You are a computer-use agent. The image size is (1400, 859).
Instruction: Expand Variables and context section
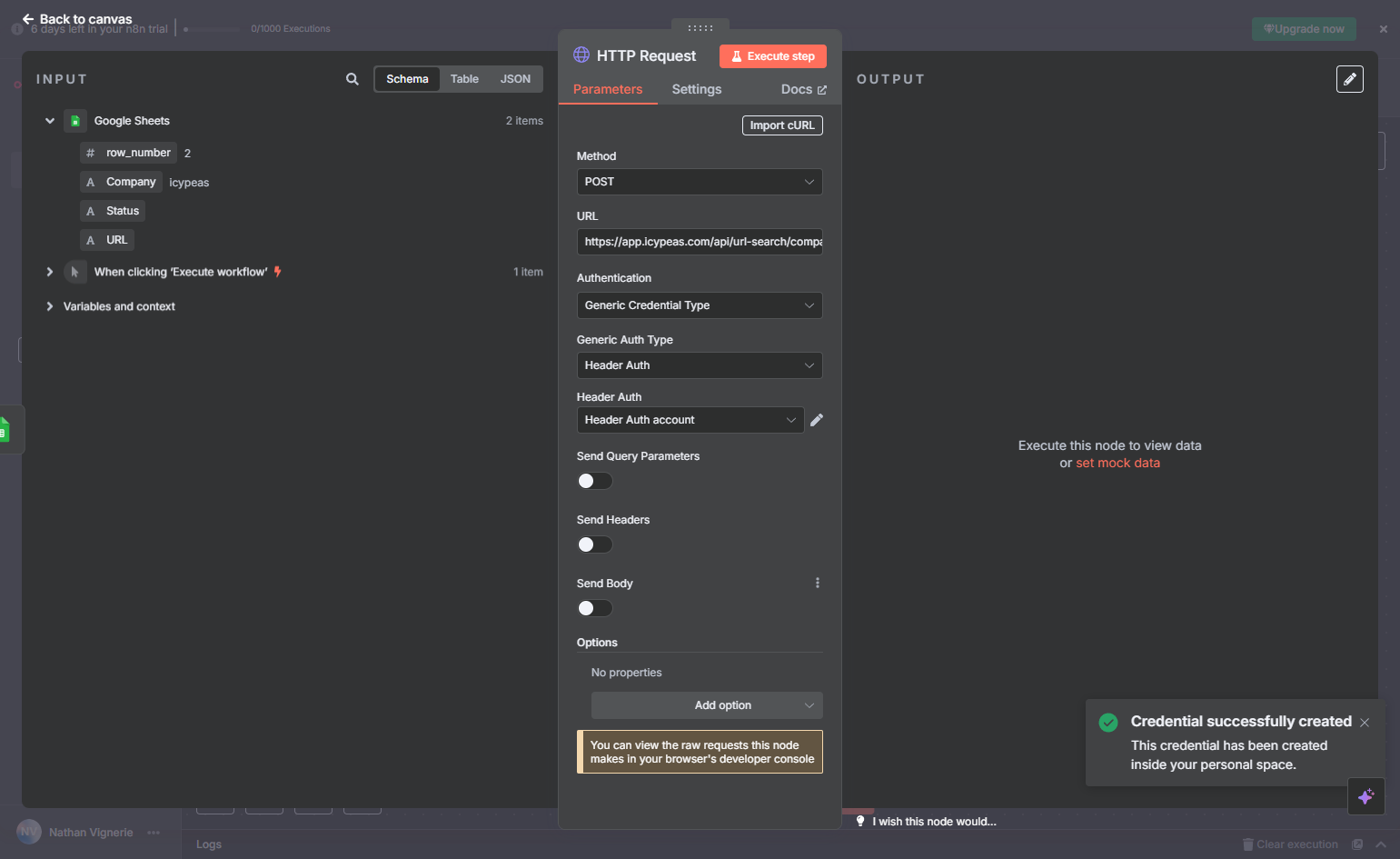coord(50,306)
